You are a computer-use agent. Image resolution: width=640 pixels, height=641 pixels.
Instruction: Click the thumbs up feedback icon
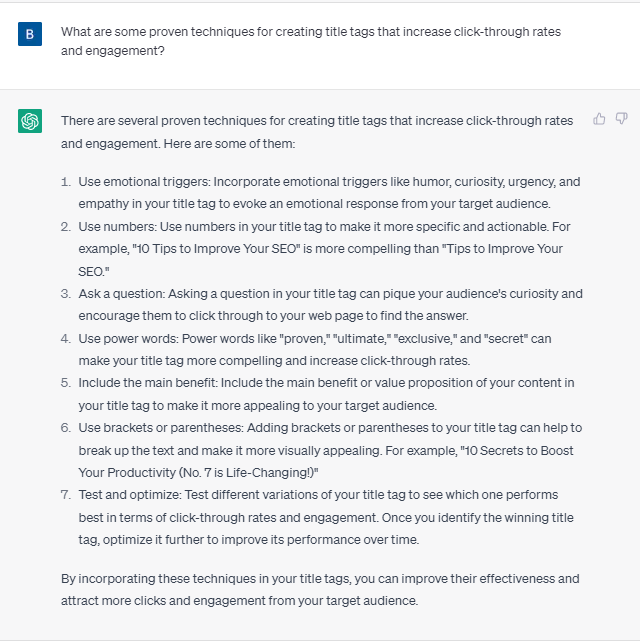(x=599, y=119)
